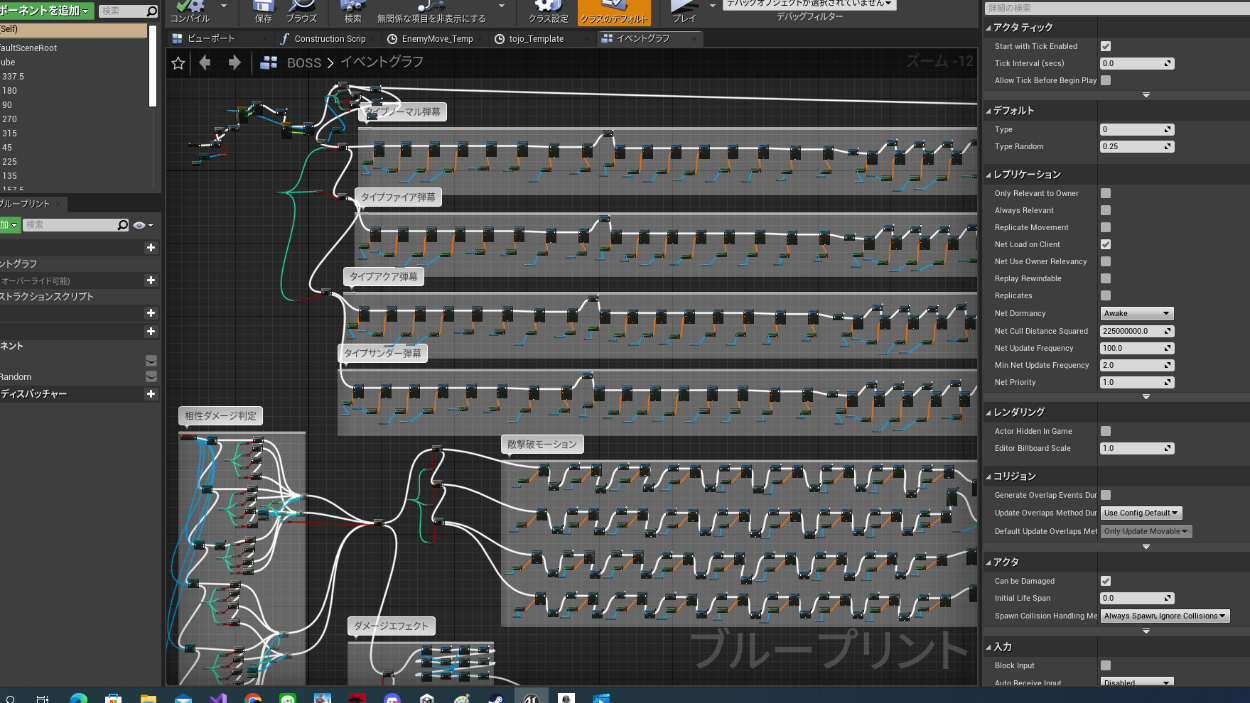Click the Save (保存) toolbar icon
The image size is (1250, 703).
(x=263, y=8)
